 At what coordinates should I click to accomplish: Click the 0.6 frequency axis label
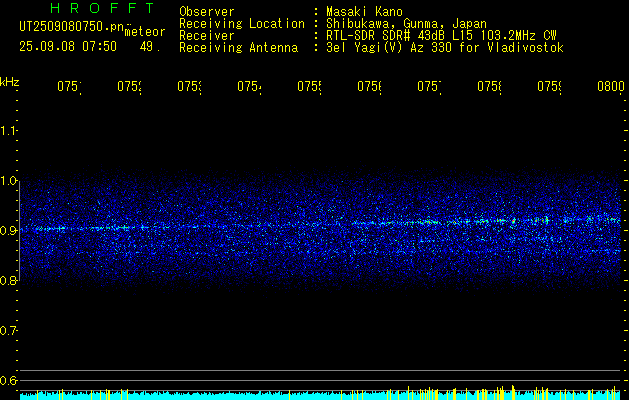click(x=8, y=380)
